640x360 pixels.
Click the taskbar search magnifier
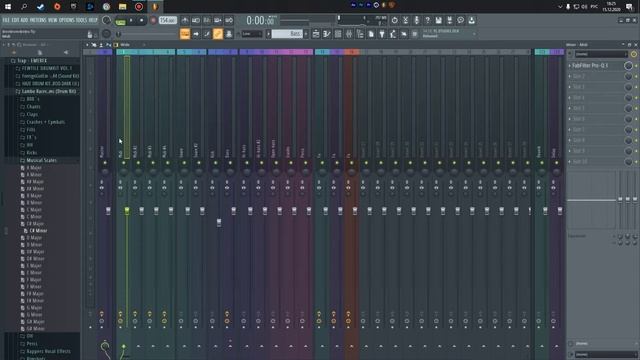point(24,7)
